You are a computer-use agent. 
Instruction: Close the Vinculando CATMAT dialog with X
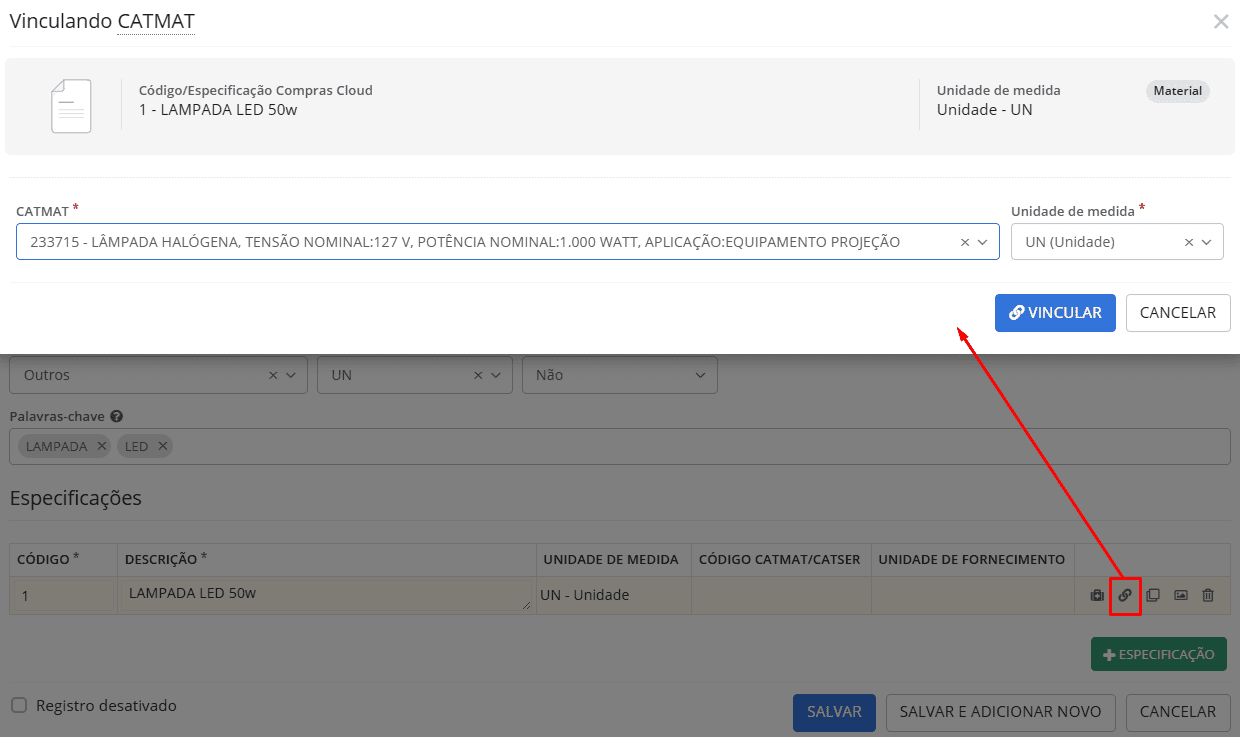(x=1220, y=22)
